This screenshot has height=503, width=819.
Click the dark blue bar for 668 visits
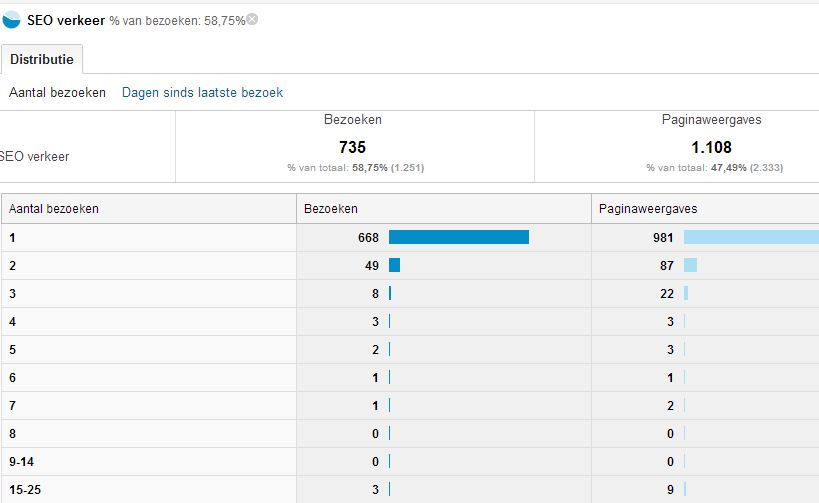click(458, 237)
